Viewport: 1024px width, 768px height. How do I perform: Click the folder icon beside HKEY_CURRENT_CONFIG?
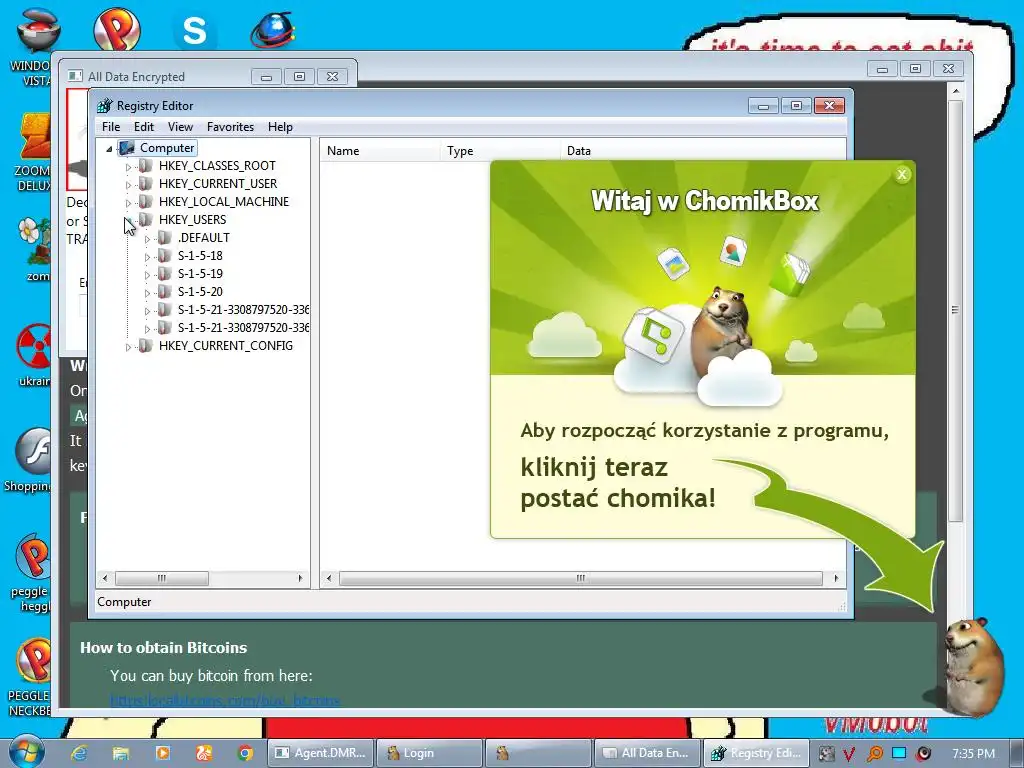click(146, 345)
